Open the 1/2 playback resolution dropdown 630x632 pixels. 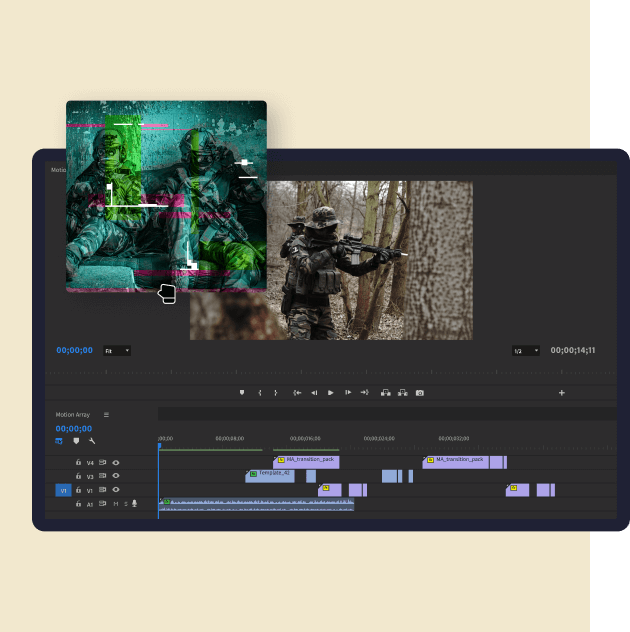pyautogui.click(x=526, y=351)
